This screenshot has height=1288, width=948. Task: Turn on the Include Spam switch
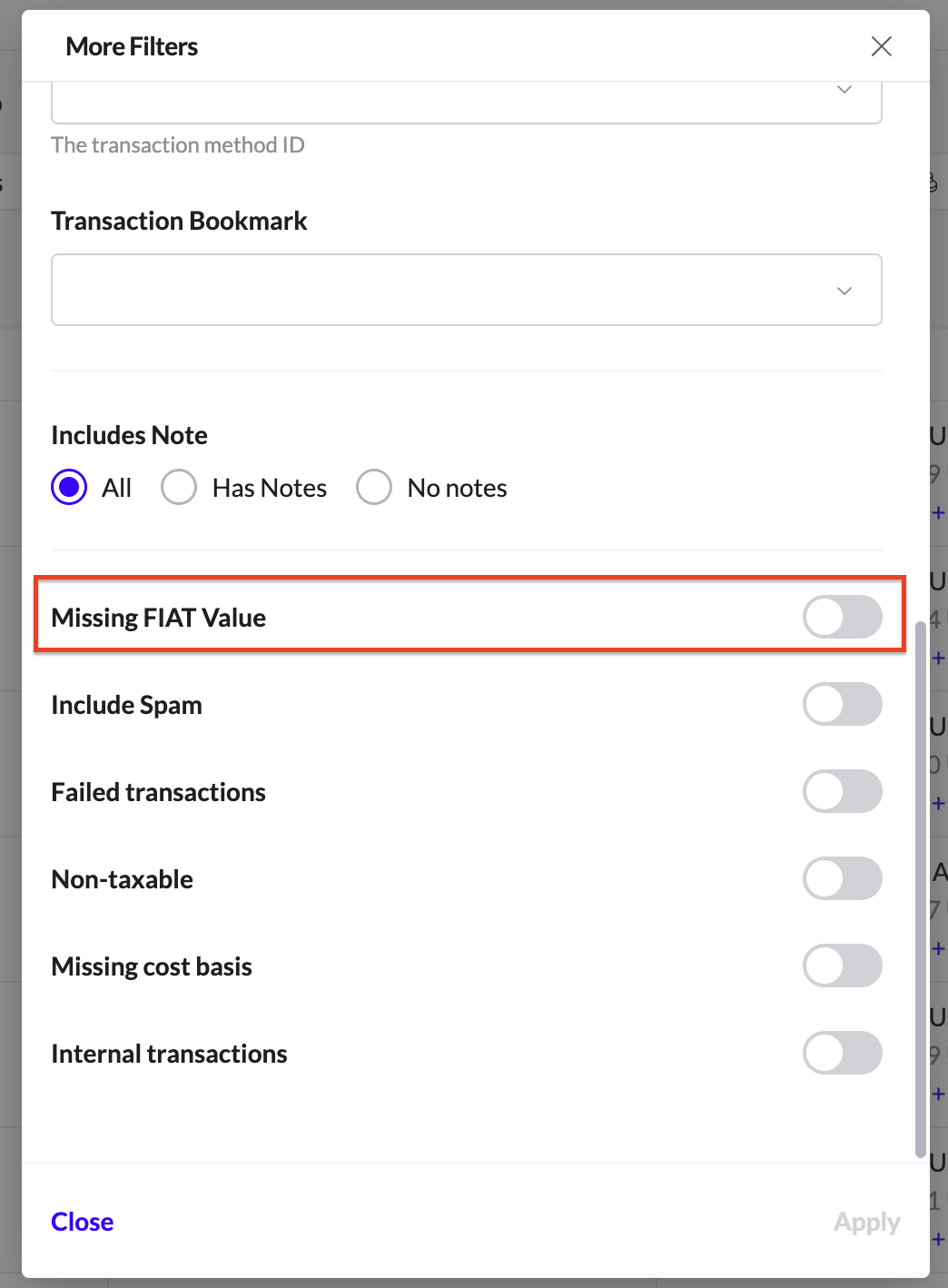842,705
